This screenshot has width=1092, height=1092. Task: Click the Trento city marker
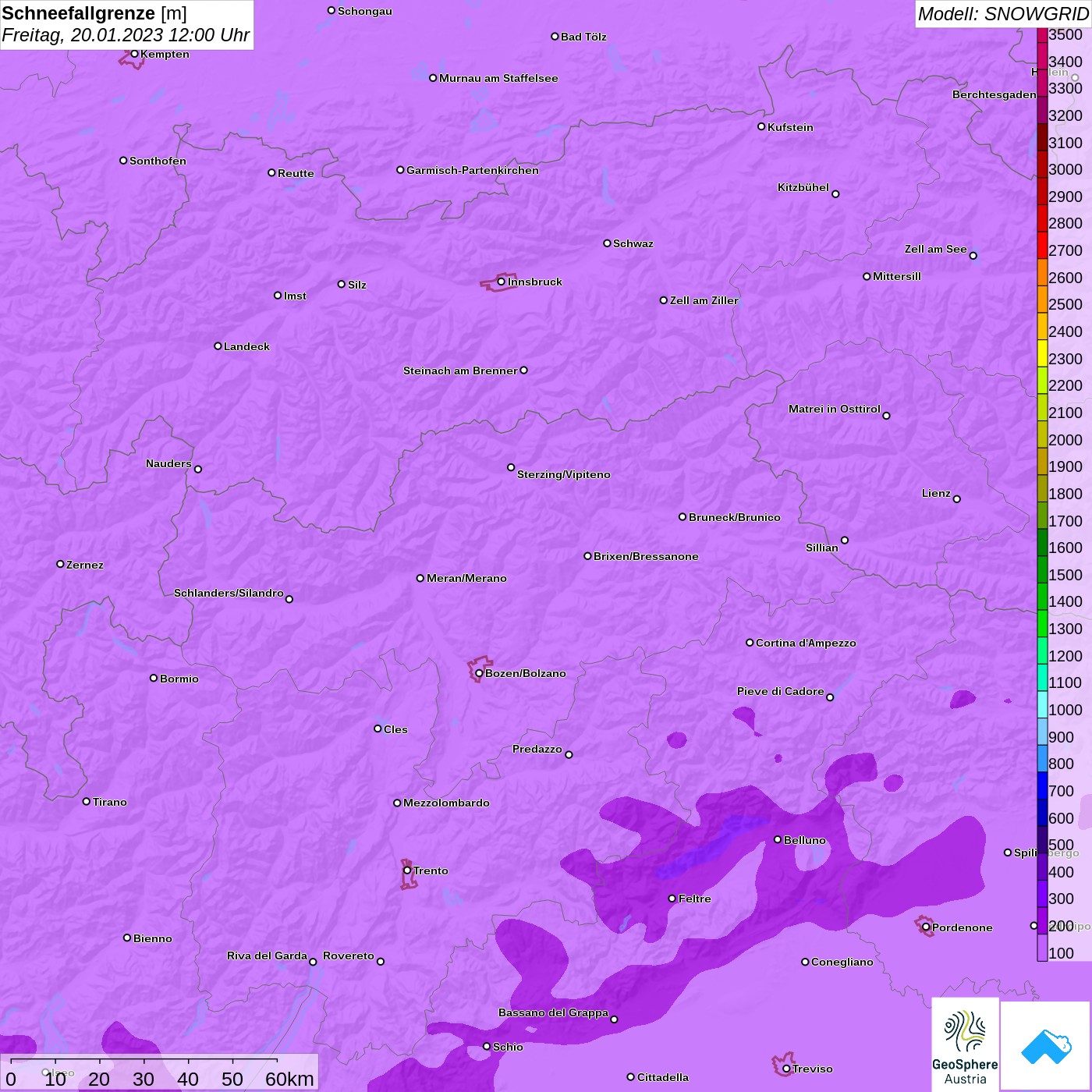407,870
